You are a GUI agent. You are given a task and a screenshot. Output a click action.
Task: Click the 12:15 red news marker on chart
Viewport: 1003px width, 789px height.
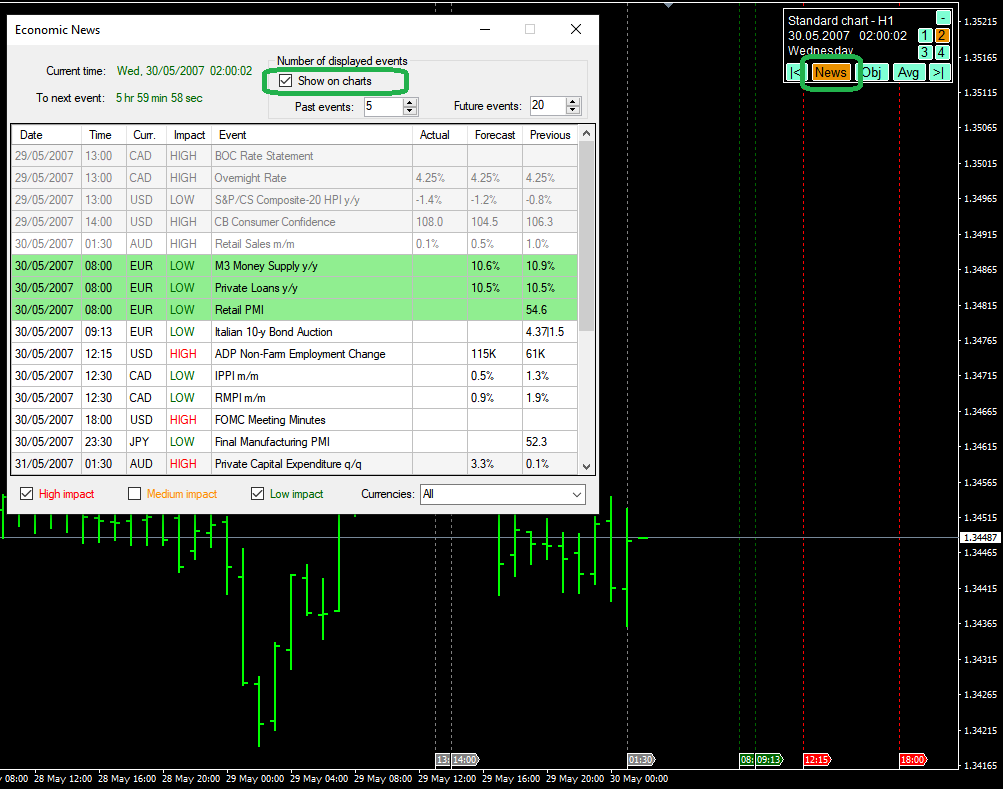(817, 760)
